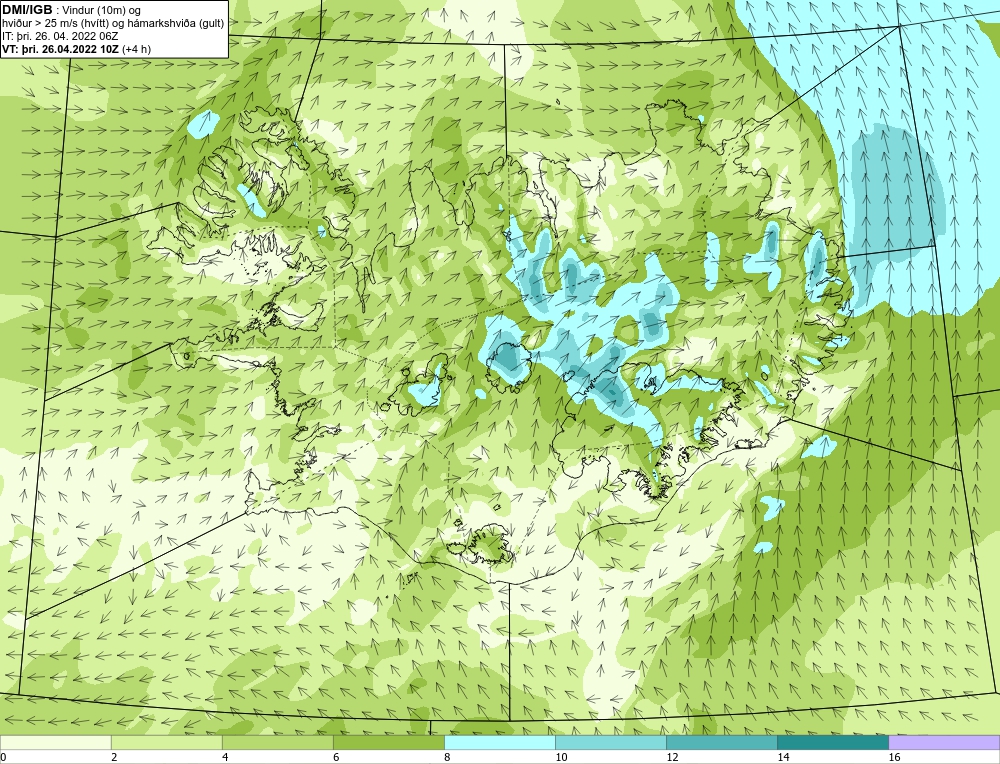Click the legend label '4'
The image size is (1000, 764).
[x=225, y=757]
